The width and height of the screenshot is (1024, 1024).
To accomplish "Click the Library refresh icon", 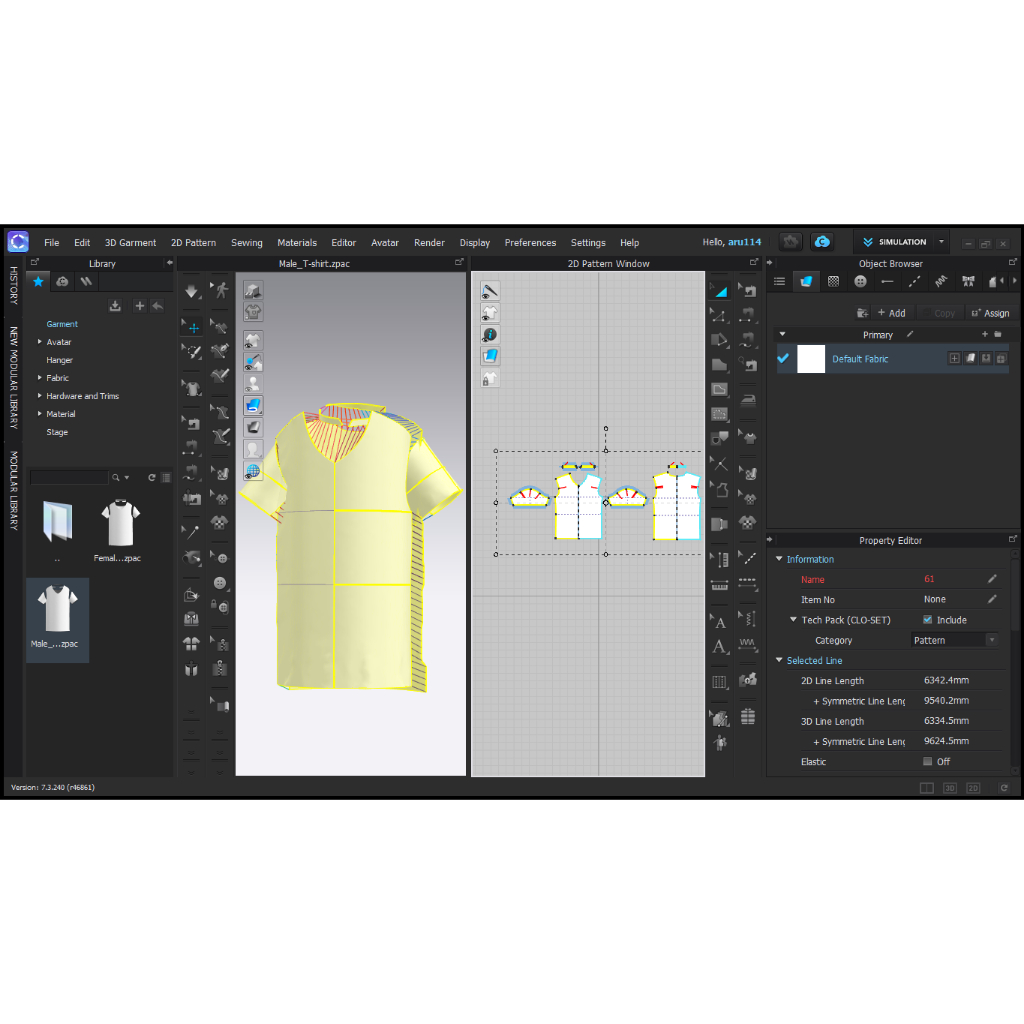I will pos(152,477).
